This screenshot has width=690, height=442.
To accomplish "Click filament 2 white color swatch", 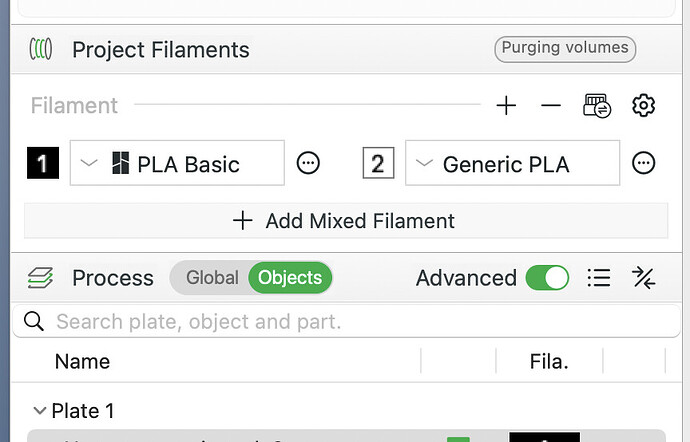I will (x=378, y=163).
